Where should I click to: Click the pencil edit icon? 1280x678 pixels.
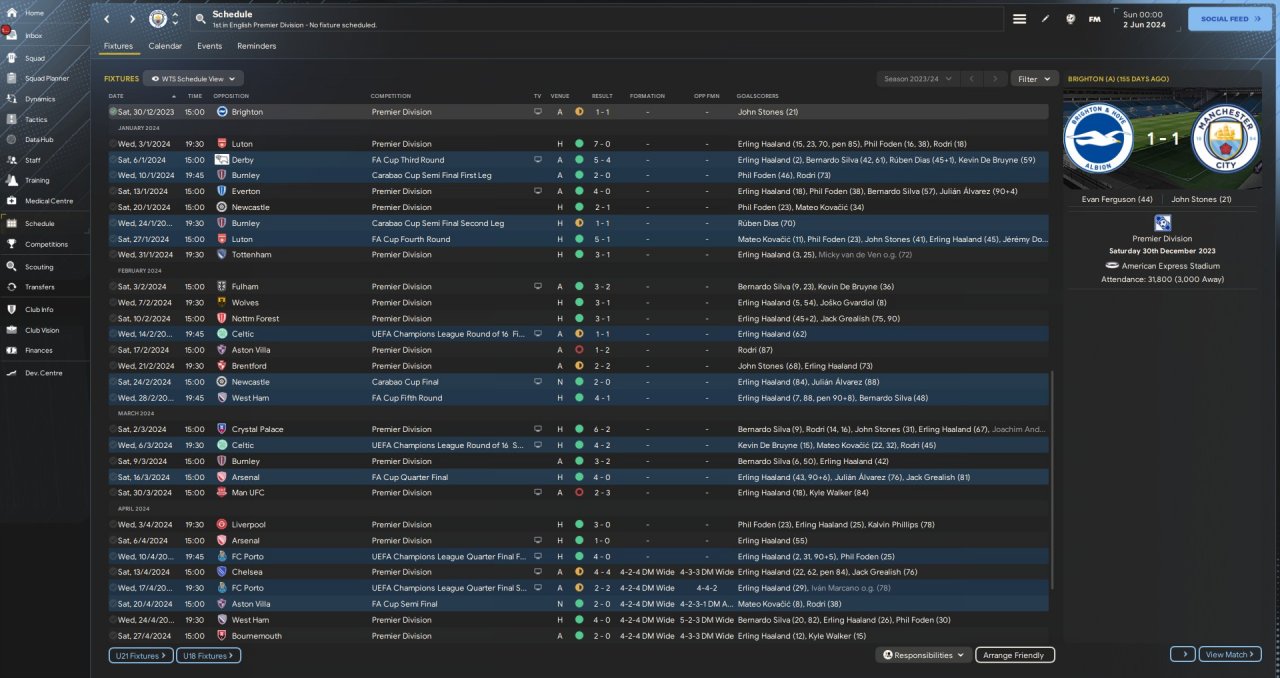coord(1045,19)
